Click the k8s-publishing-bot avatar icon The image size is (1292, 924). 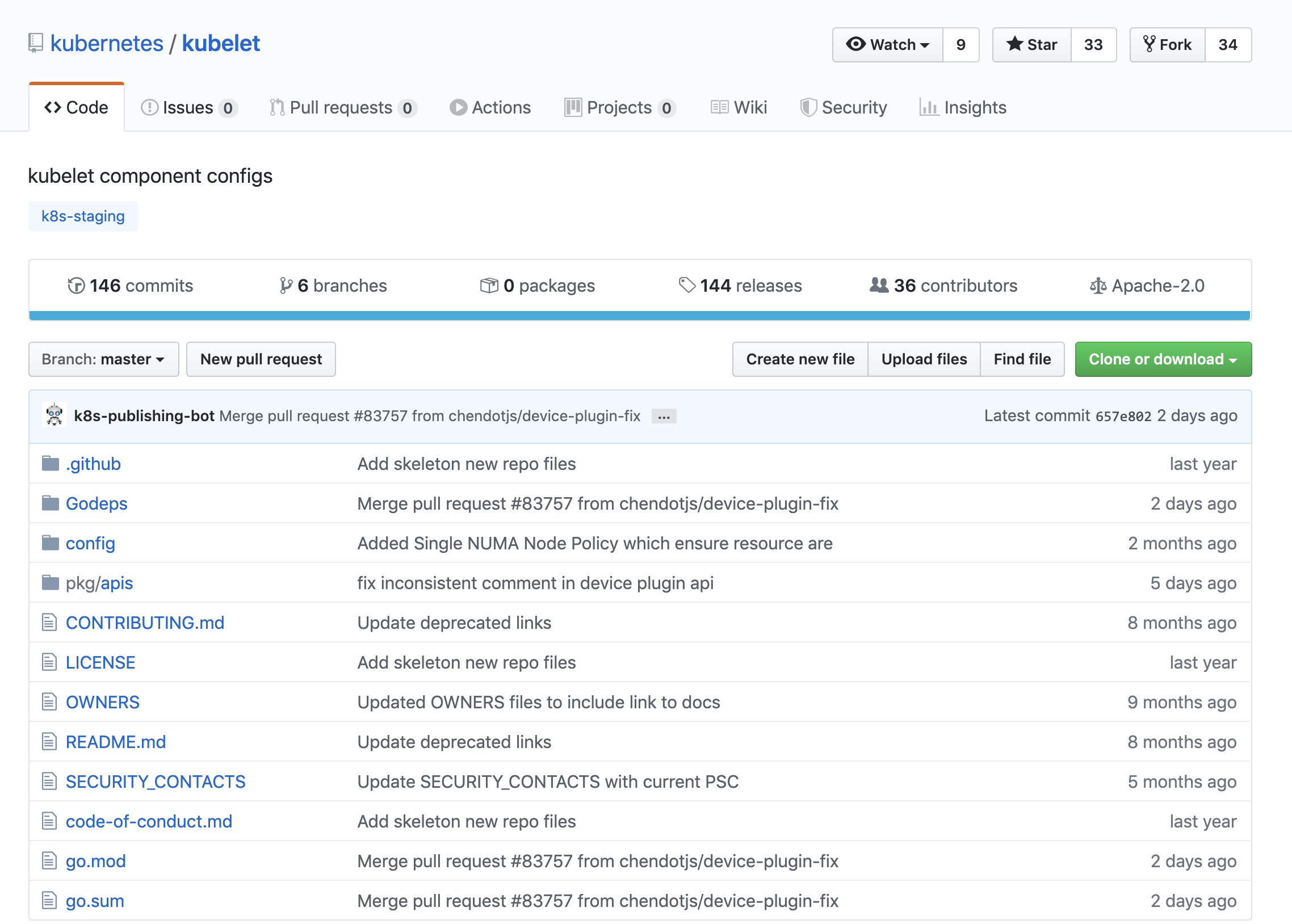(x=54, y=415)
